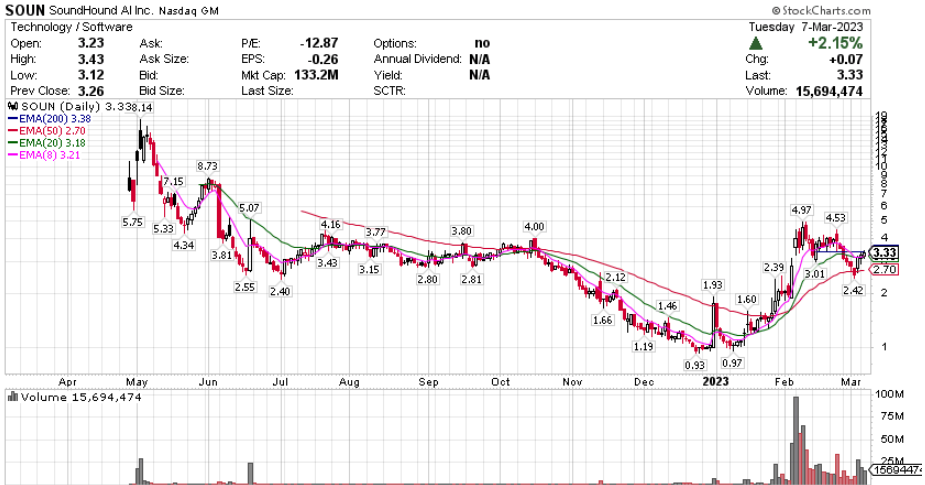Click the 3.80 price label
925x485 pixels.
461,231
